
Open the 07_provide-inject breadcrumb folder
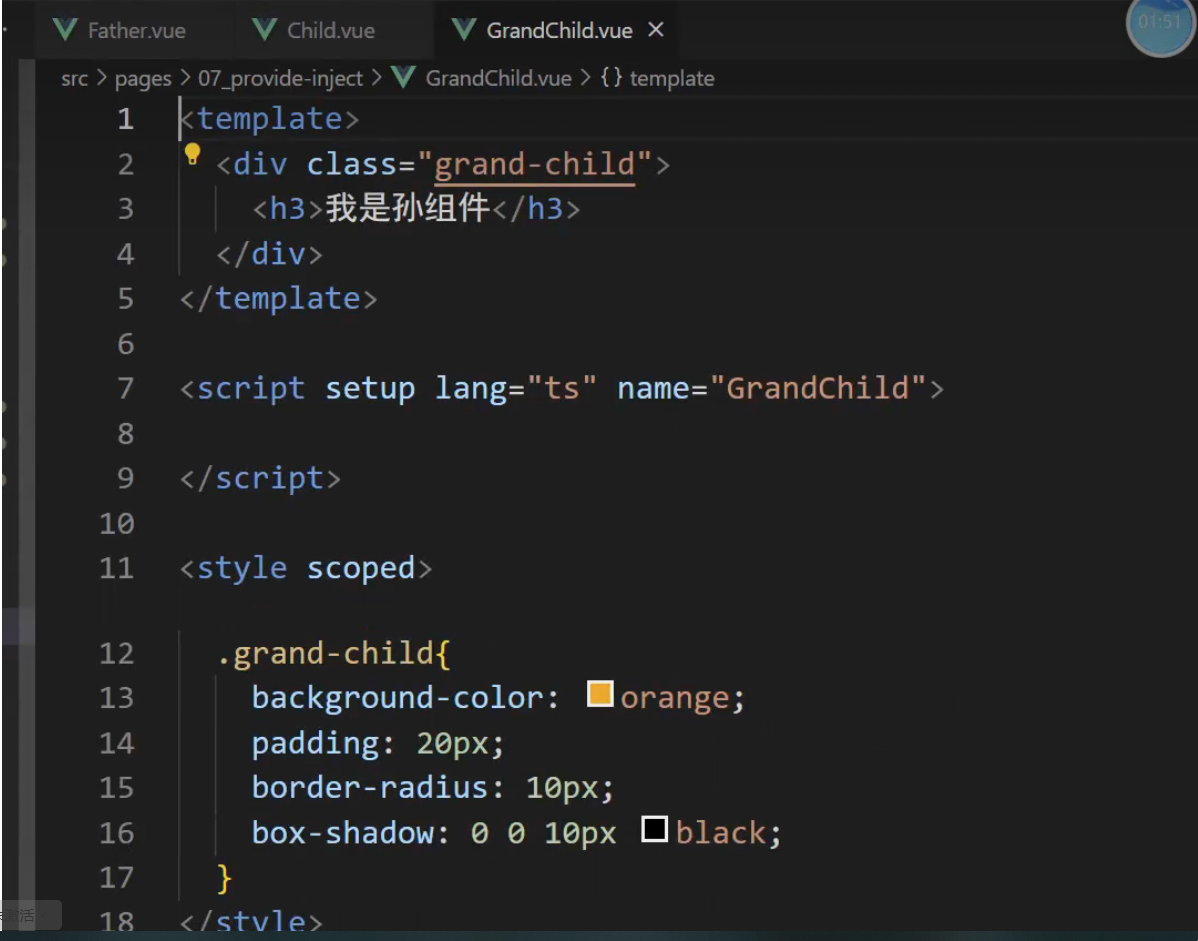pos(280,79)
